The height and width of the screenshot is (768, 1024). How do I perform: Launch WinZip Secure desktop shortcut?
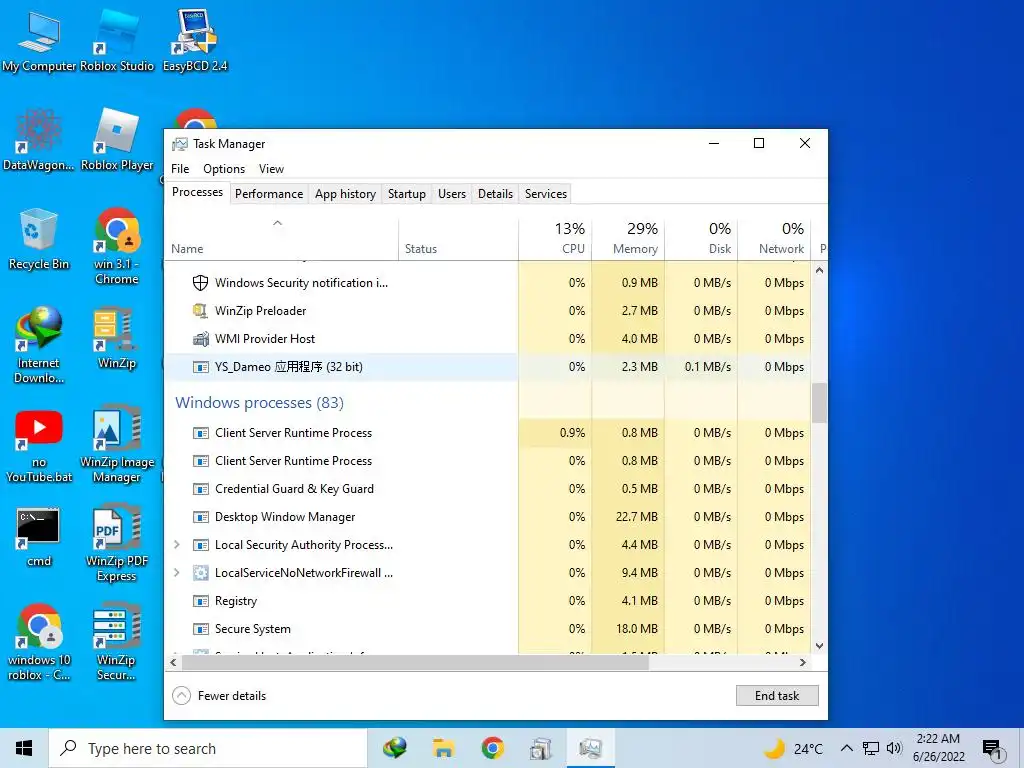coord(117,643)
